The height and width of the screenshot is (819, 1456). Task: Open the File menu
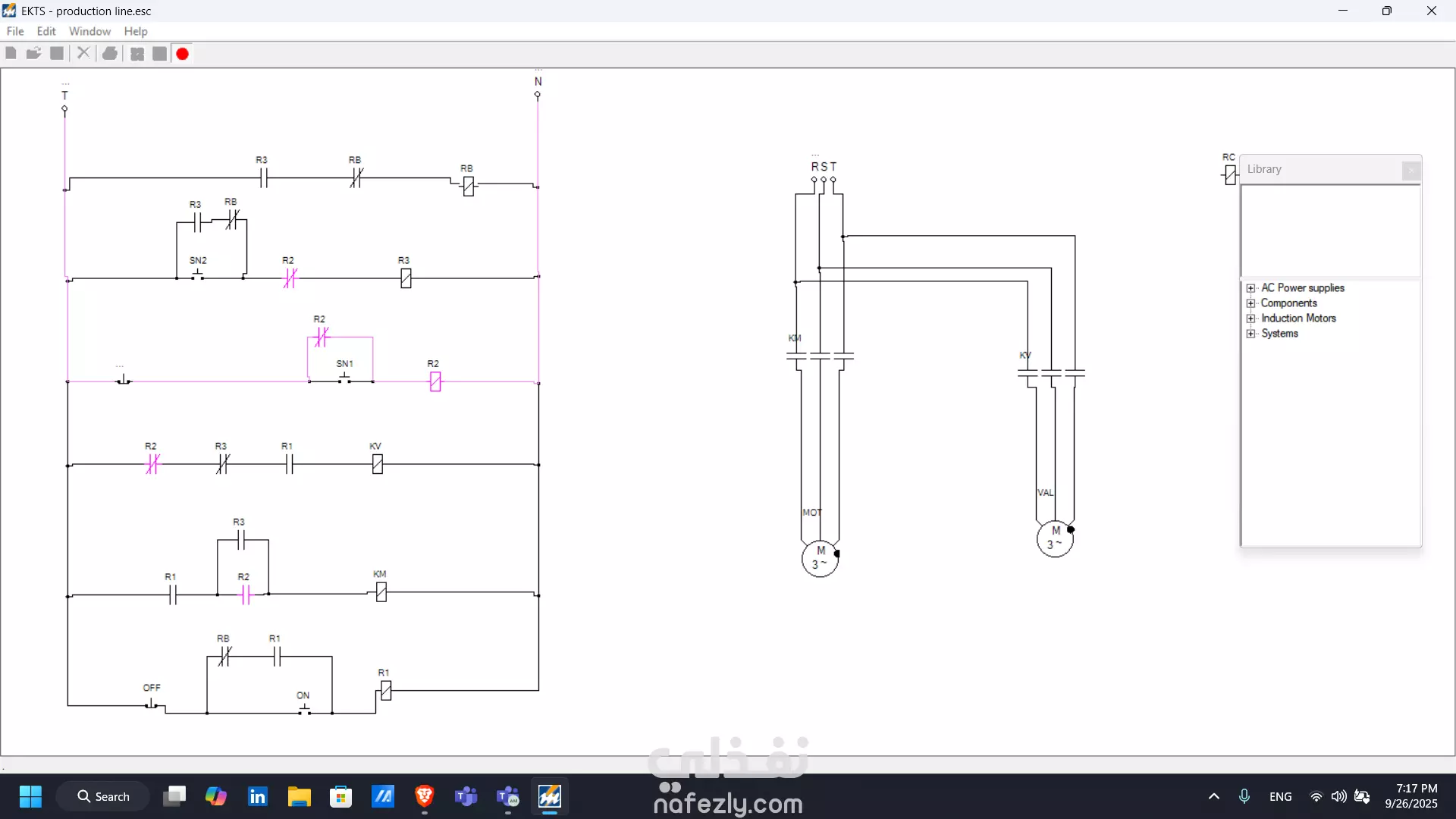pos(15,31)
